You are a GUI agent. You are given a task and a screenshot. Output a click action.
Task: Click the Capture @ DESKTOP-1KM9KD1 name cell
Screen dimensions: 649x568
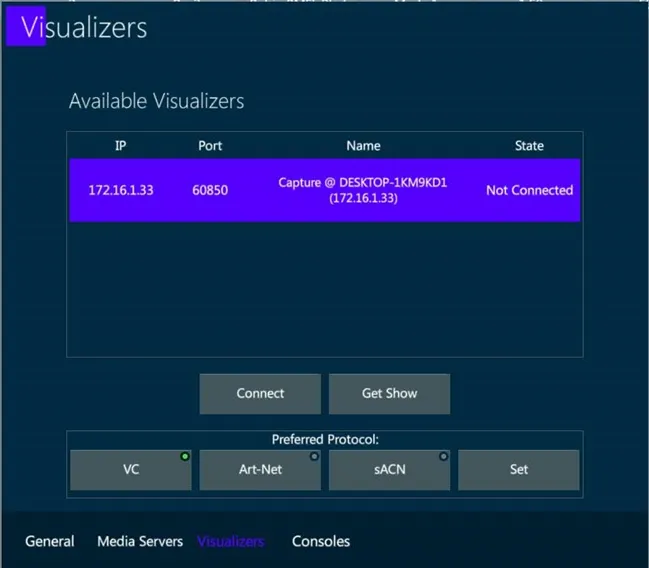pos(363,190)
